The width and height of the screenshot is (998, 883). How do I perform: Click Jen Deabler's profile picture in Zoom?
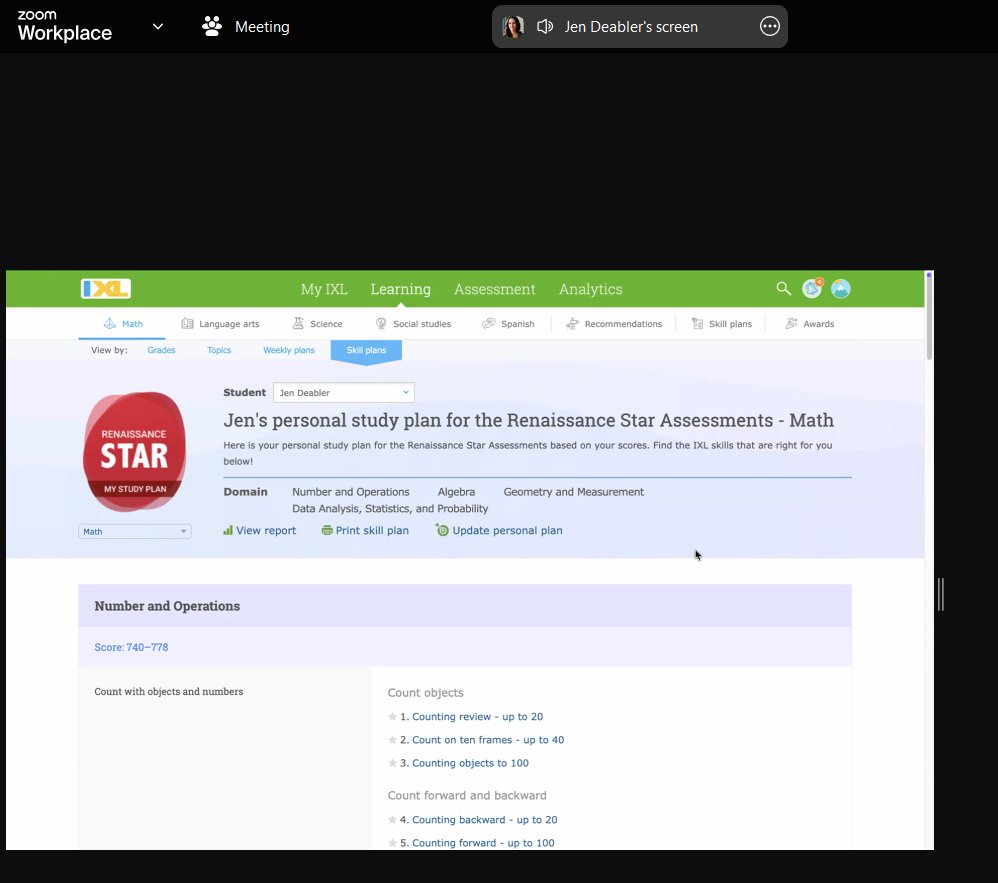coord(513,27)
